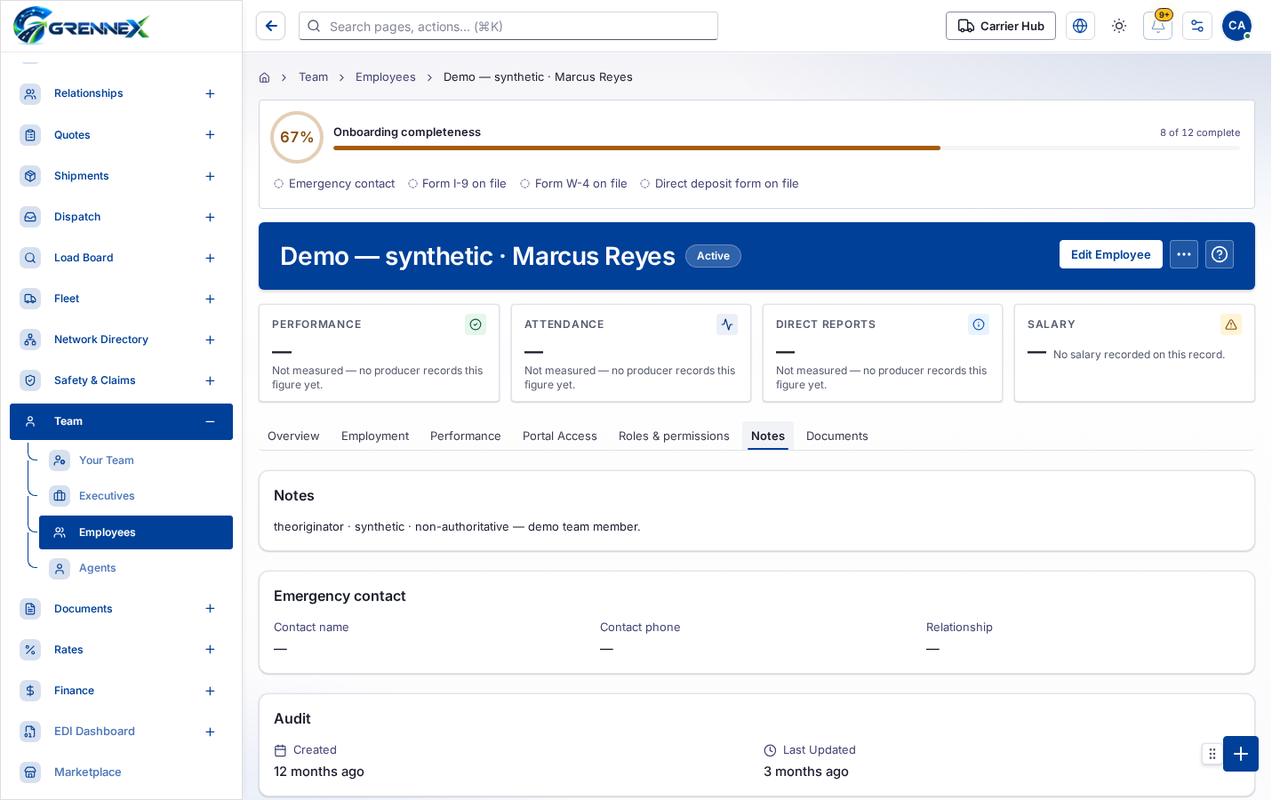The height and width of the screenshot is (800, 1280).
Task: Click the drag handle beside plus button
Action: (1212, 754)
